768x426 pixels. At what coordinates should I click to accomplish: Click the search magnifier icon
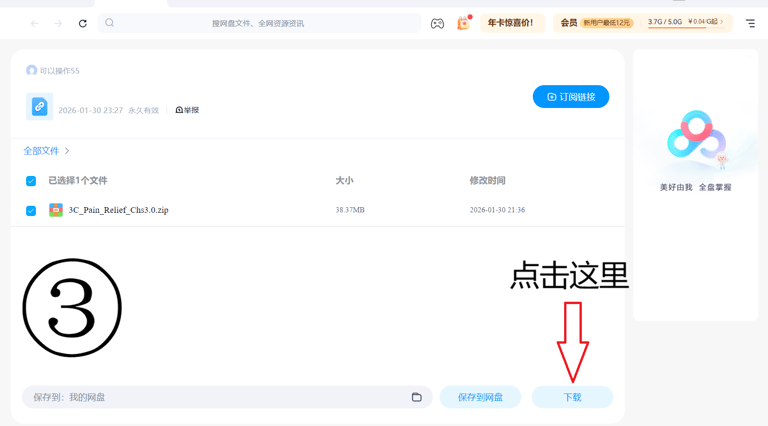(x=109, y=23)
